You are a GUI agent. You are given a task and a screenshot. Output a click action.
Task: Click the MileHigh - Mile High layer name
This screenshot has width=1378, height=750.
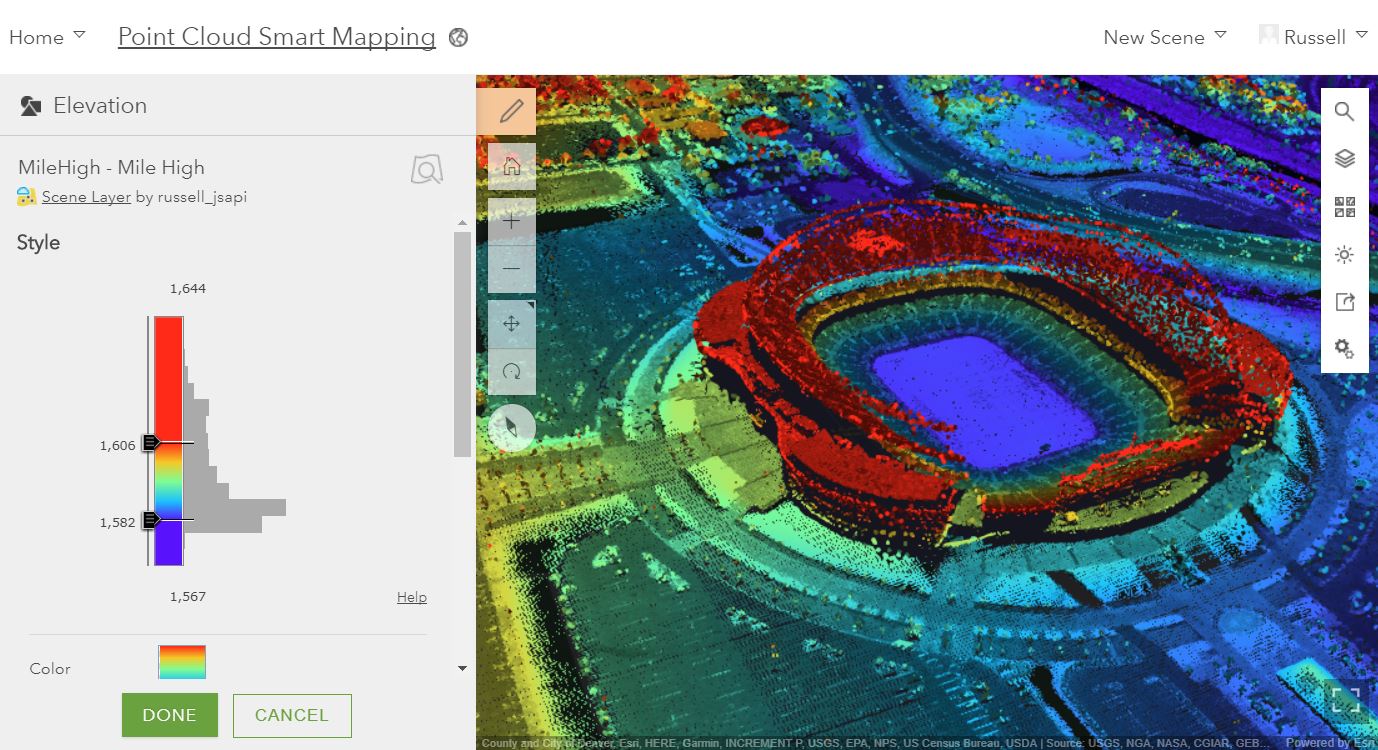point(111,167)
